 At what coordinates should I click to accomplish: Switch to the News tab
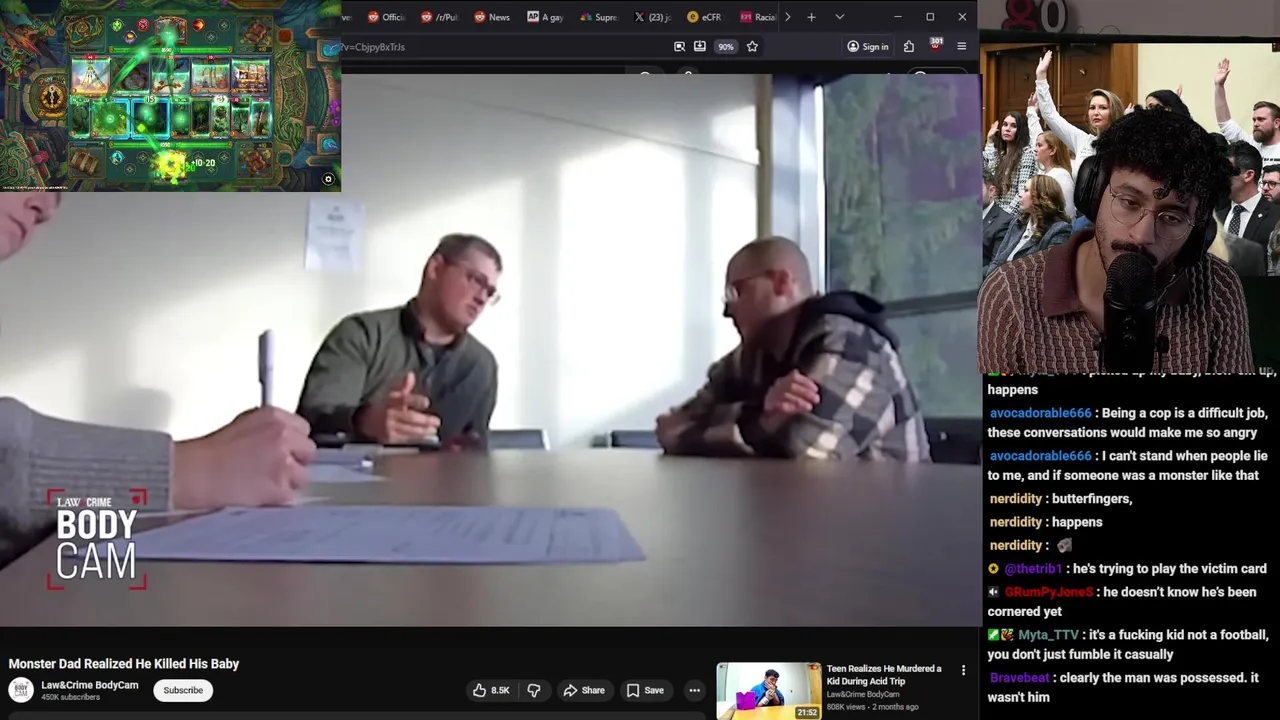pyautogui.click(x=492, y=17)
